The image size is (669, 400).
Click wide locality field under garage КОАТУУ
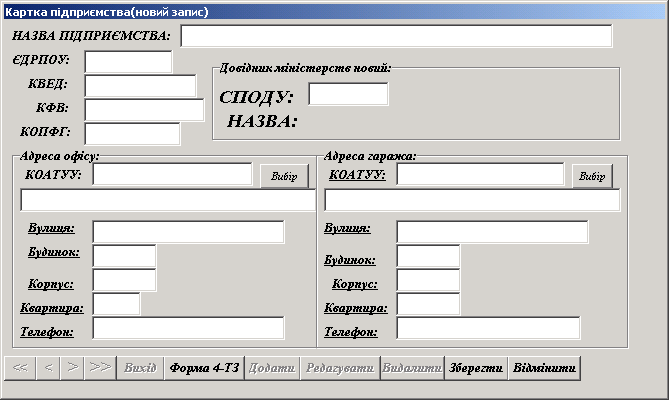click(x=472, y=200)
